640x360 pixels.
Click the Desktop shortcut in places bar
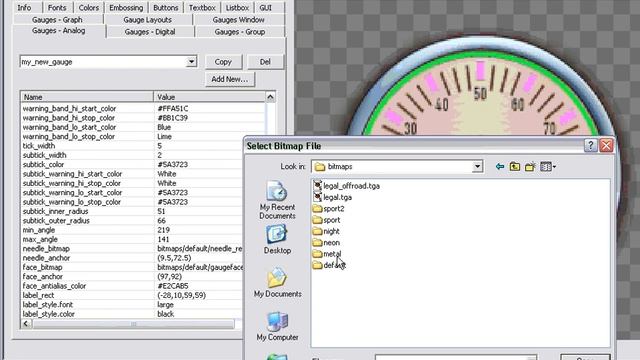(x=277, y=240)
